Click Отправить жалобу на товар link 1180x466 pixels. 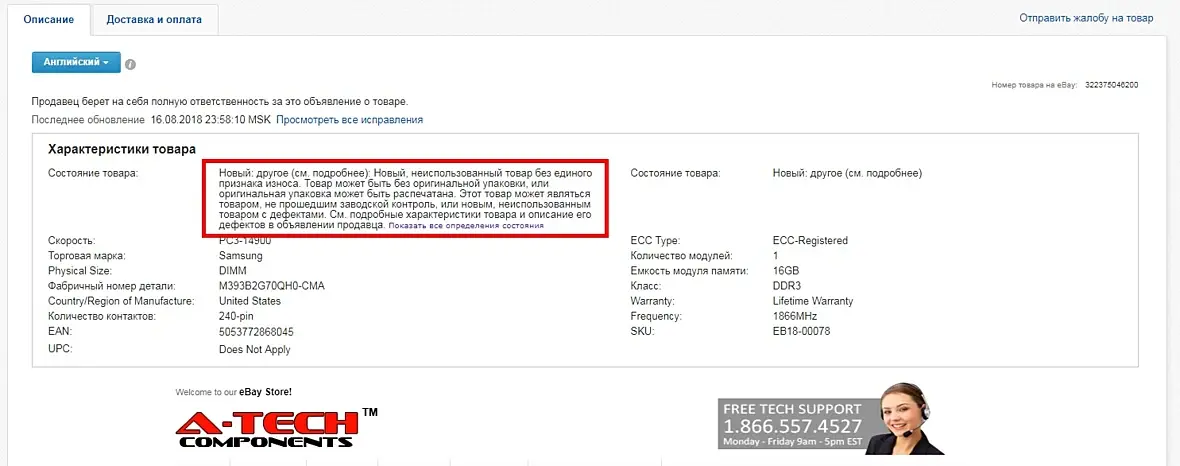point(1086,18)
